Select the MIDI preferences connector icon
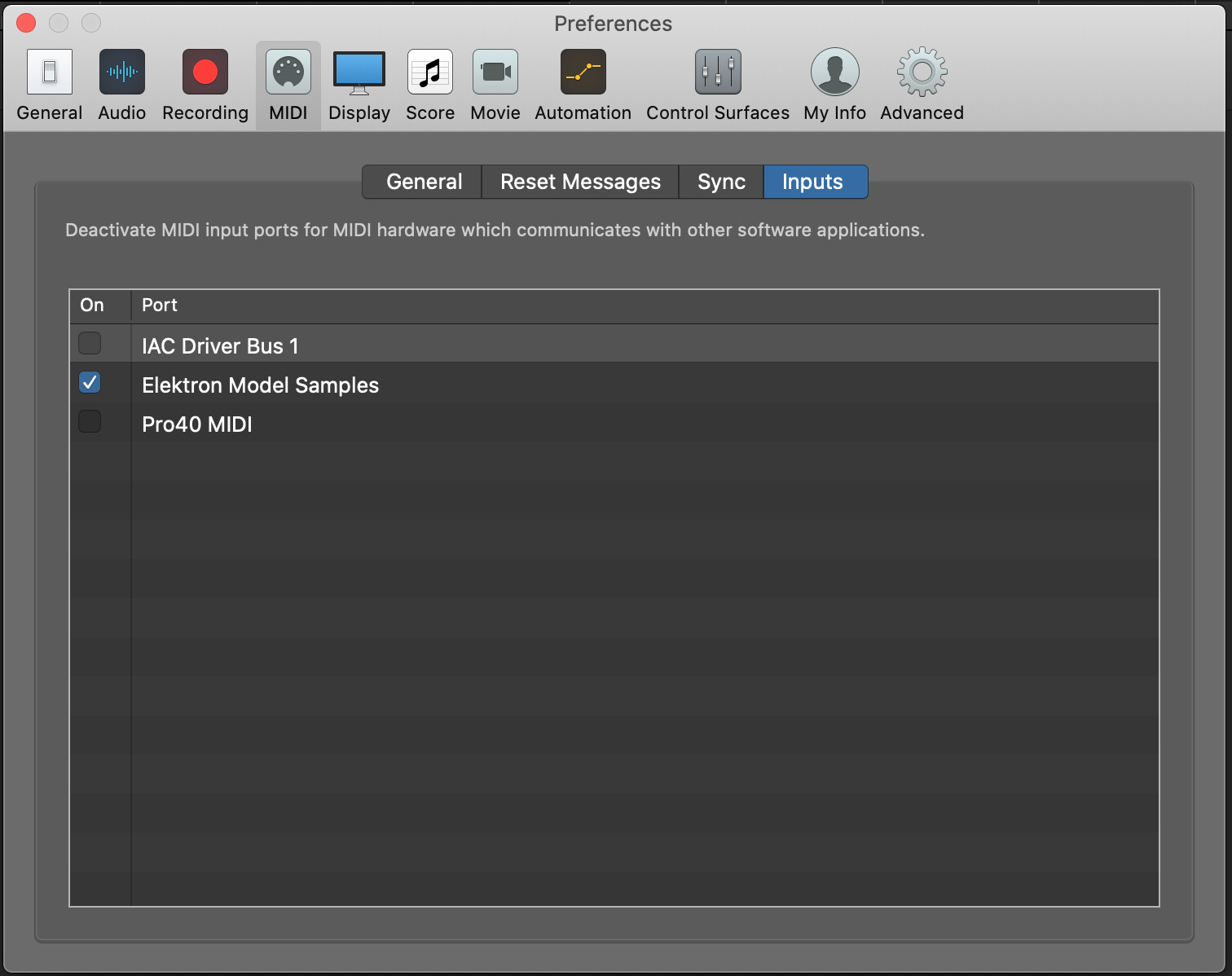The height and width of the screenshot is (976, 1232). coord(288,72)
